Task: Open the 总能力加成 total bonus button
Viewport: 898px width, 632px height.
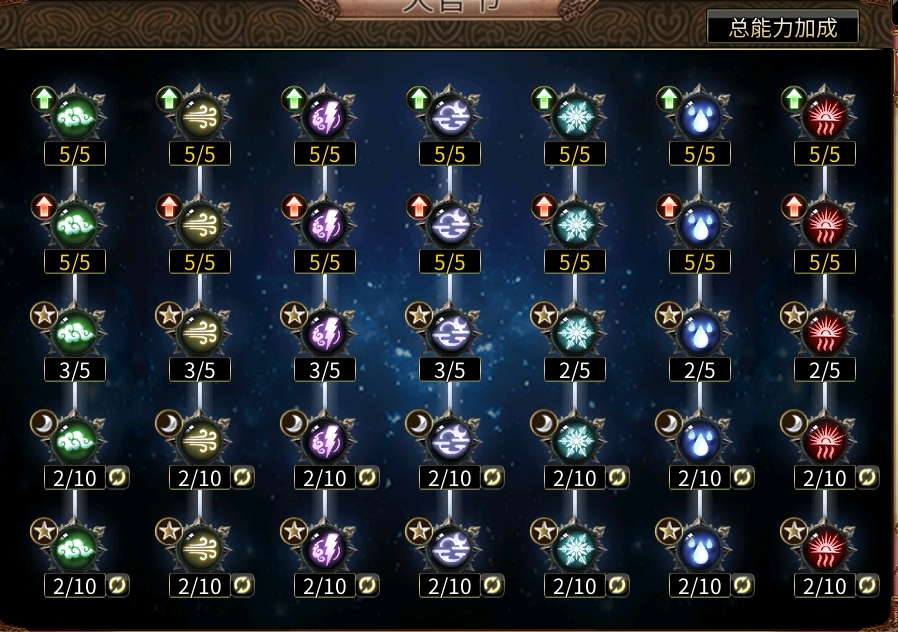Action: (x=783, y=27)
